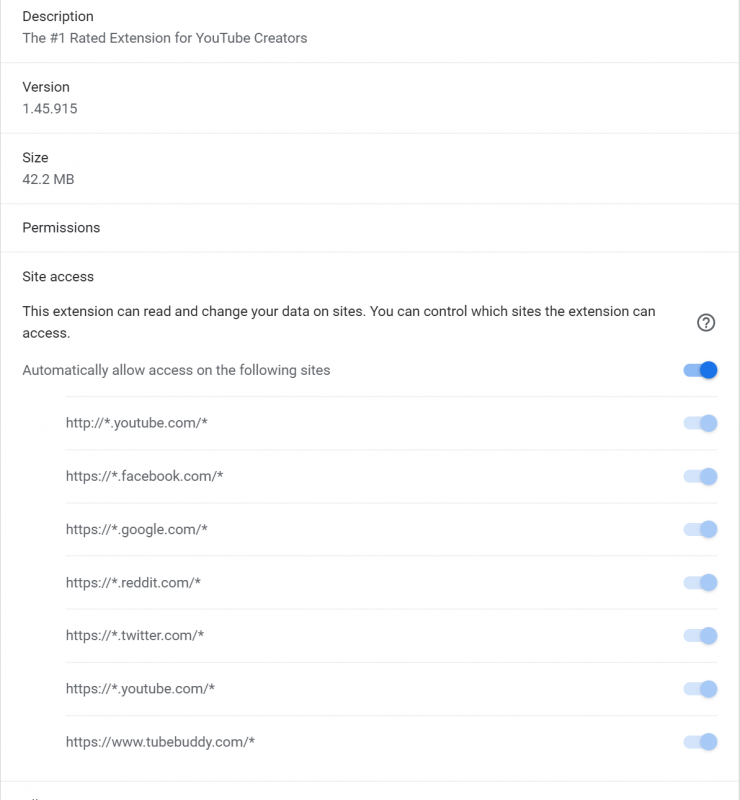This screenshot has height=800, width=740.
Task: Click the version number 1.45.915
Action: point(50,108)
